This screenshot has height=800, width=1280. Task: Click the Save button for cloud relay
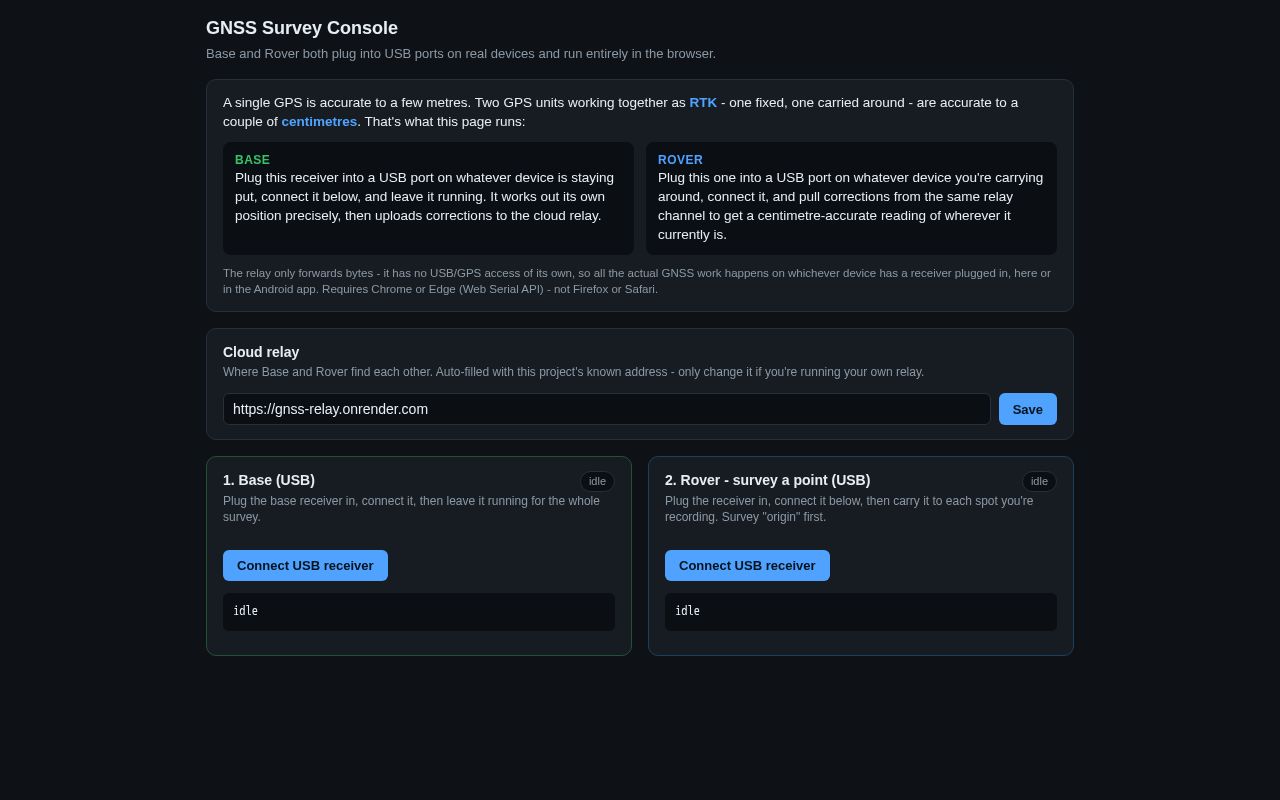coord(1027,409)
